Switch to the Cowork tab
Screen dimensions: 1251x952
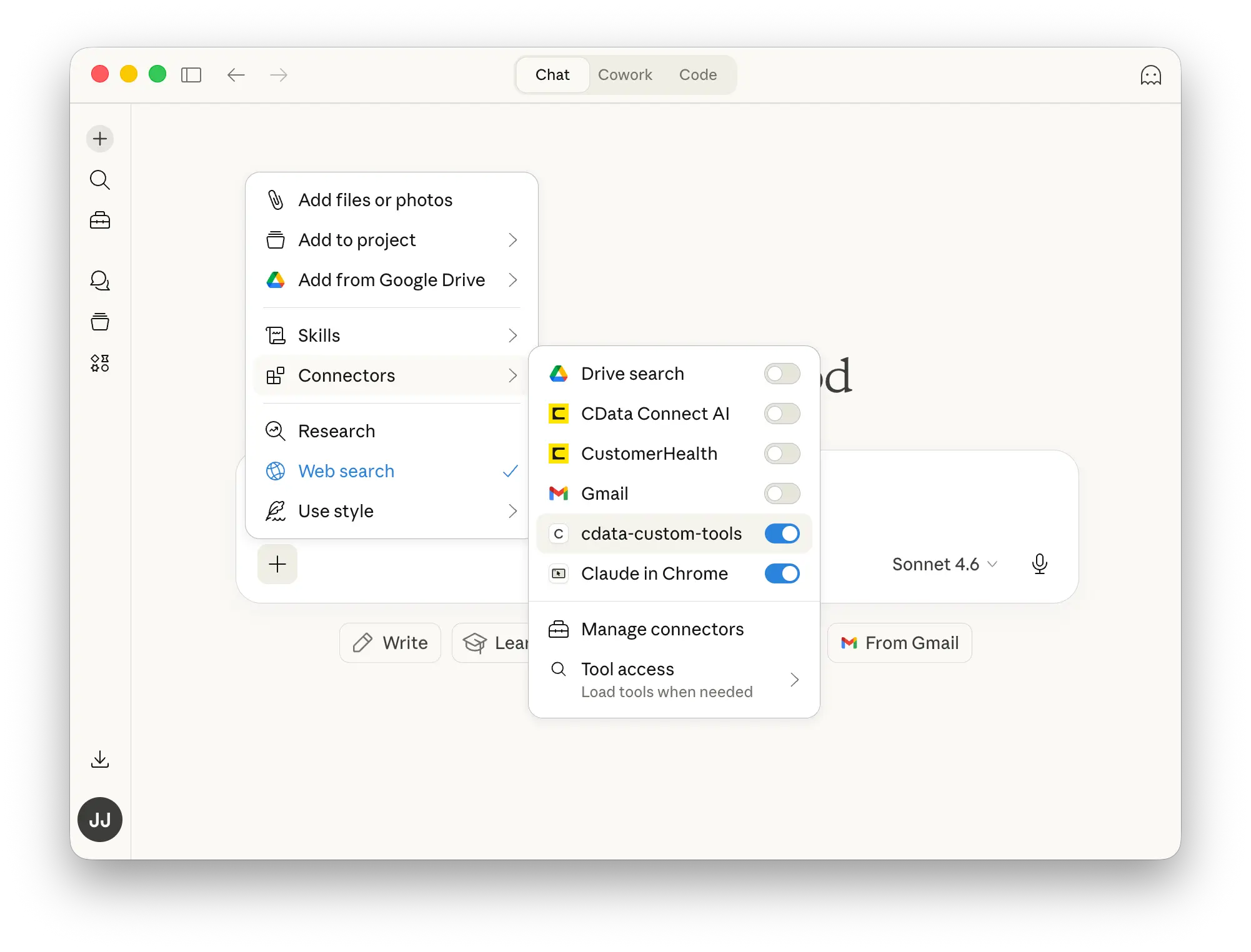(625, 75)
